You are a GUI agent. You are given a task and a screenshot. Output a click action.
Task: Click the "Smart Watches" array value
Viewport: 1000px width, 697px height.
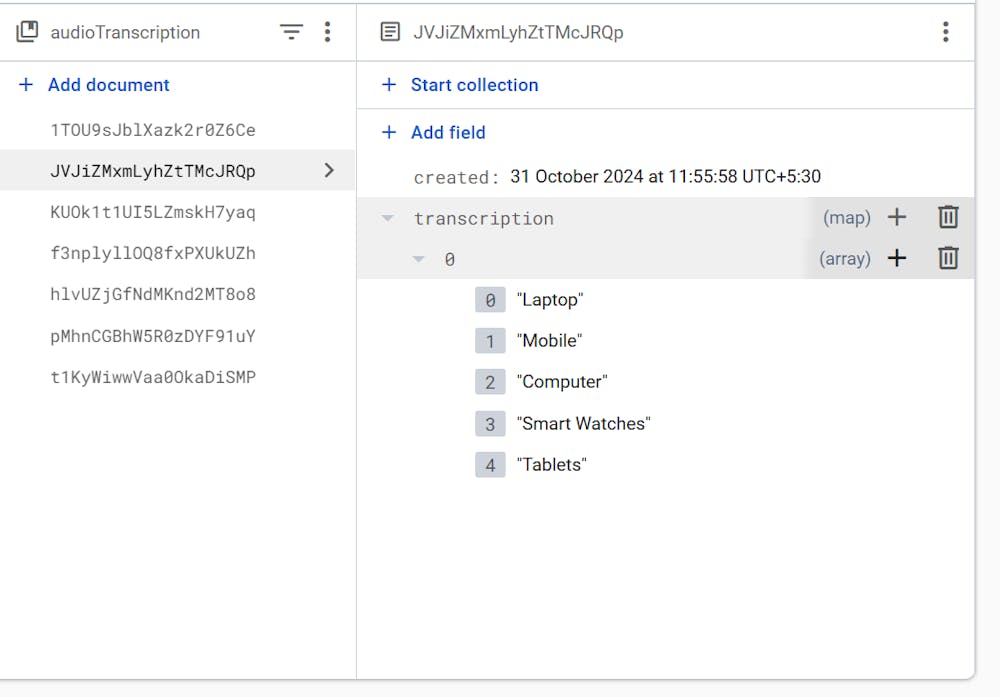click(x=584, y=423)
